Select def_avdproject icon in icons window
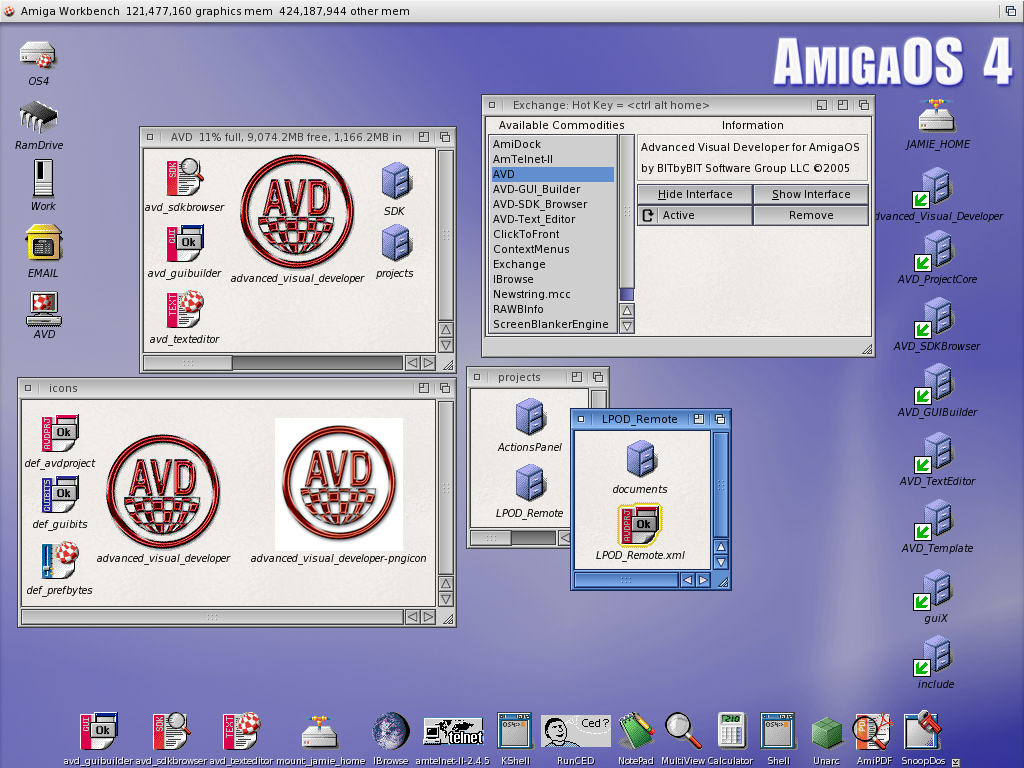 60,433
